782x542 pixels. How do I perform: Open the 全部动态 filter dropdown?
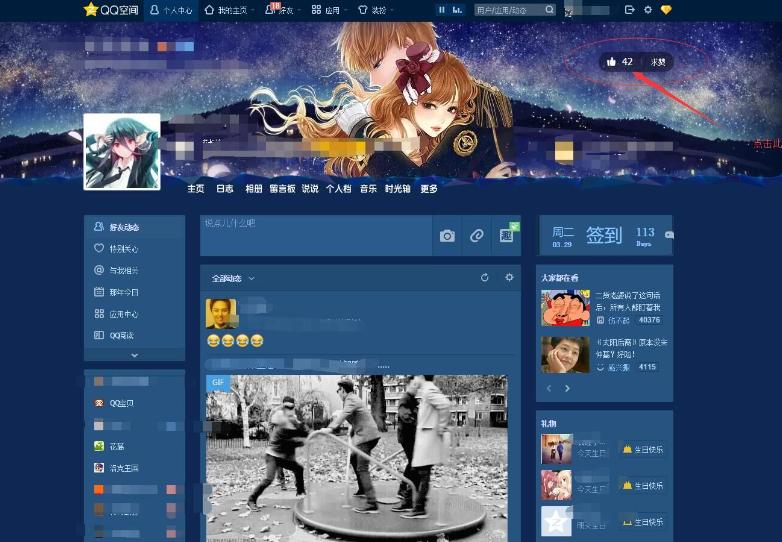[233, 278]
